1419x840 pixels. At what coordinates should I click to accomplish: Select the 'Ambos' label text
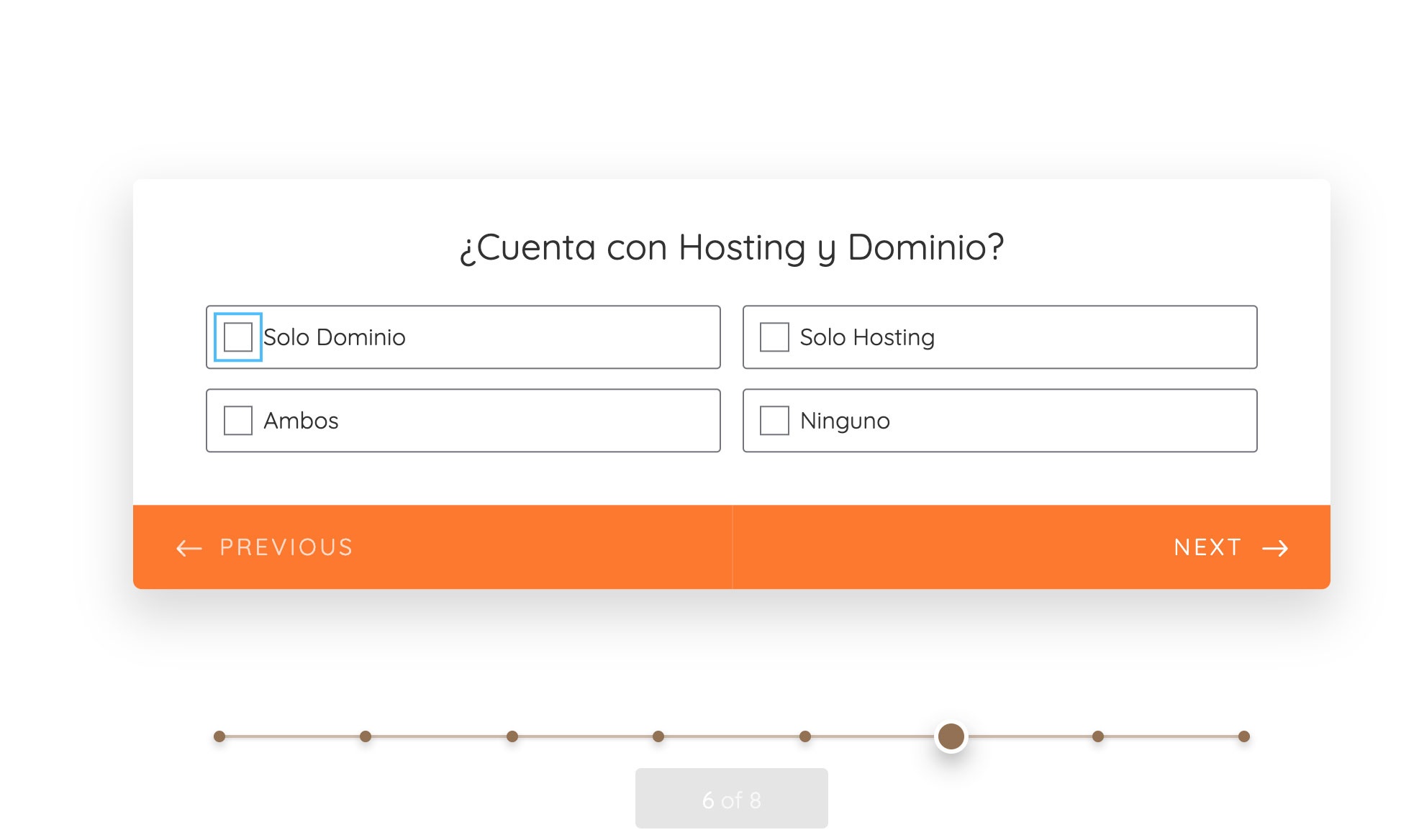click(301, 421)
